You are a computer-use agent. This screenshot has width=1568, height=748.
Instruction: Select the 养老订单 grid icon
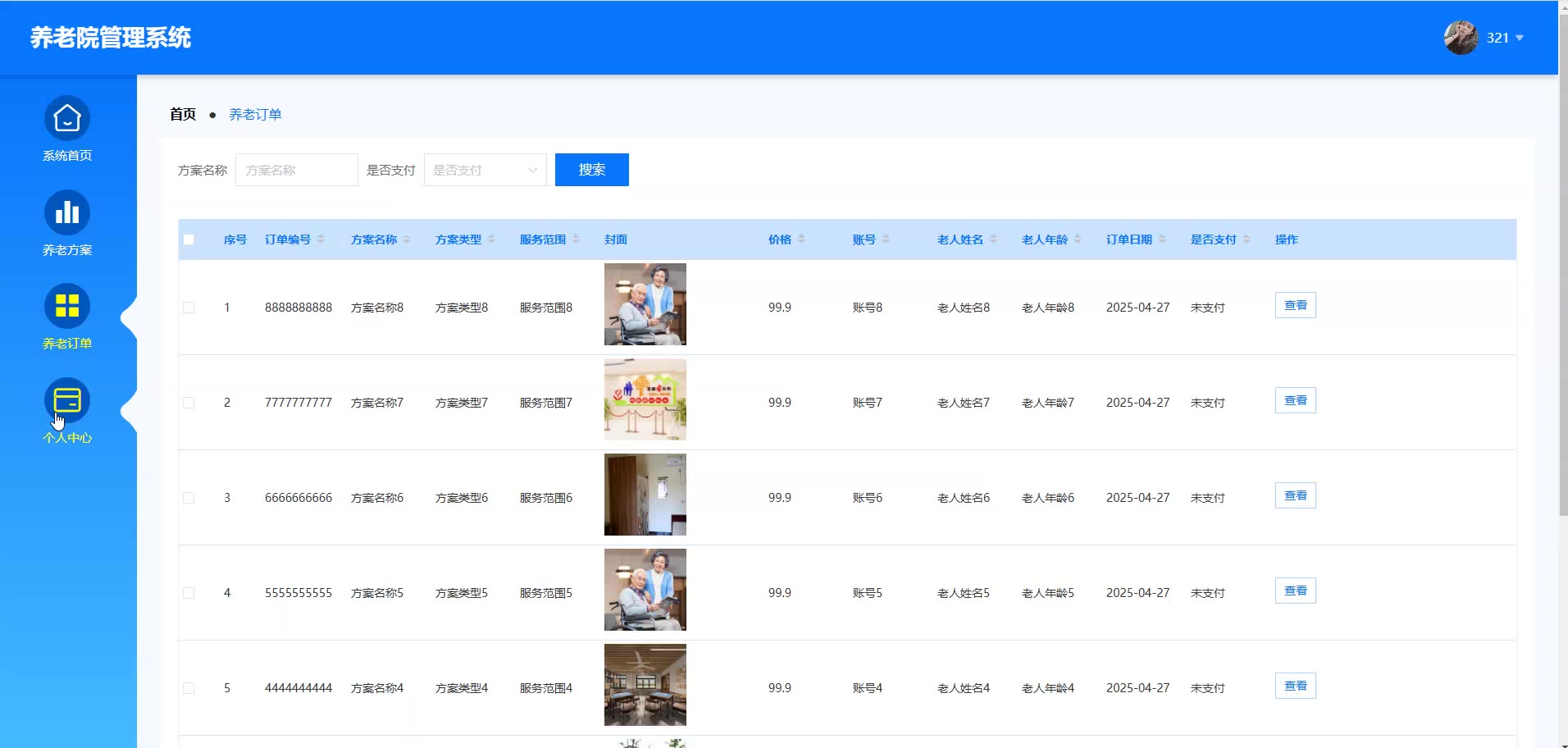(x=67, y=307)
